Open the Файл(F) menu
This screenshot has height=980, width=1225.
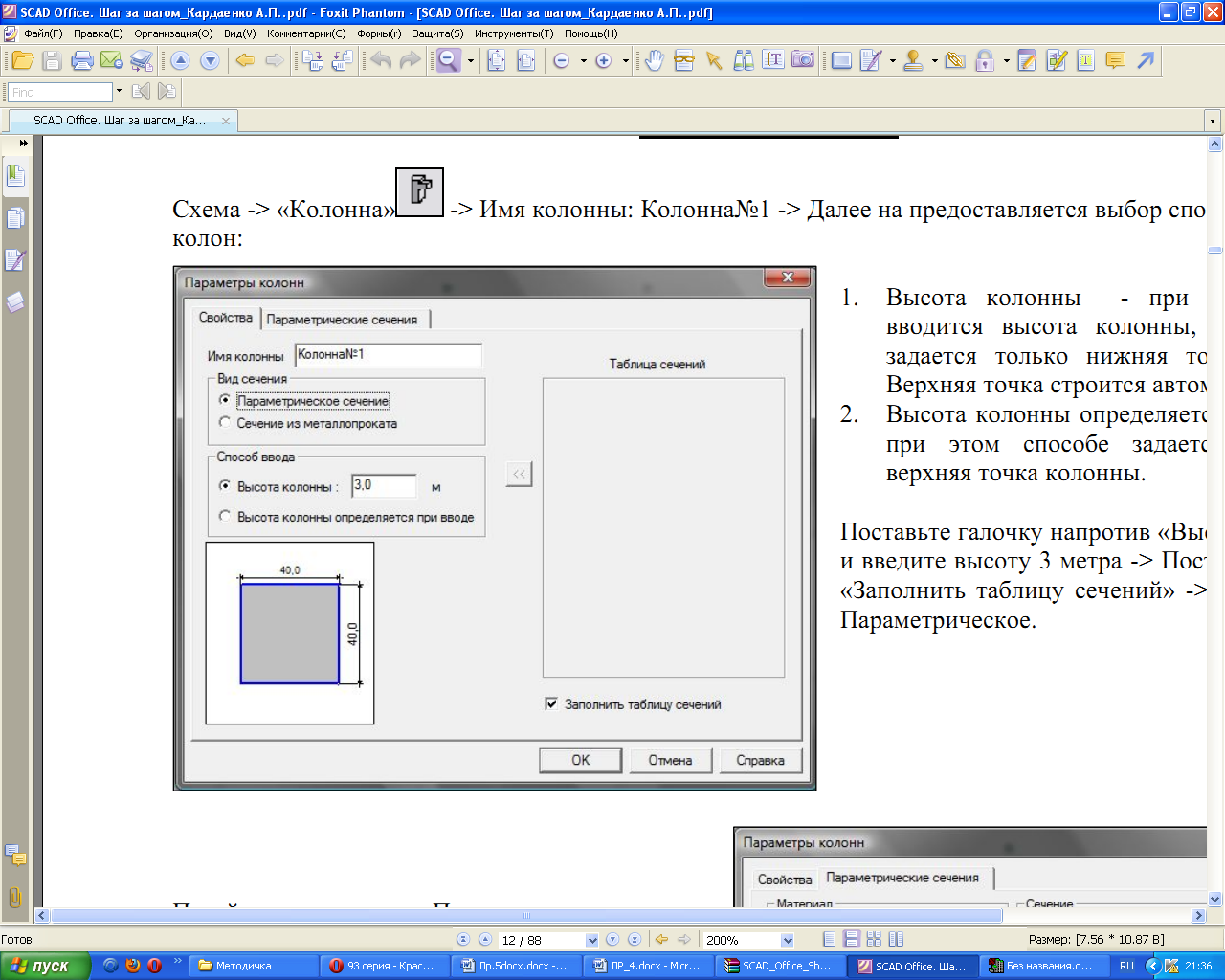pyautogui.click(x=43, y=33)
